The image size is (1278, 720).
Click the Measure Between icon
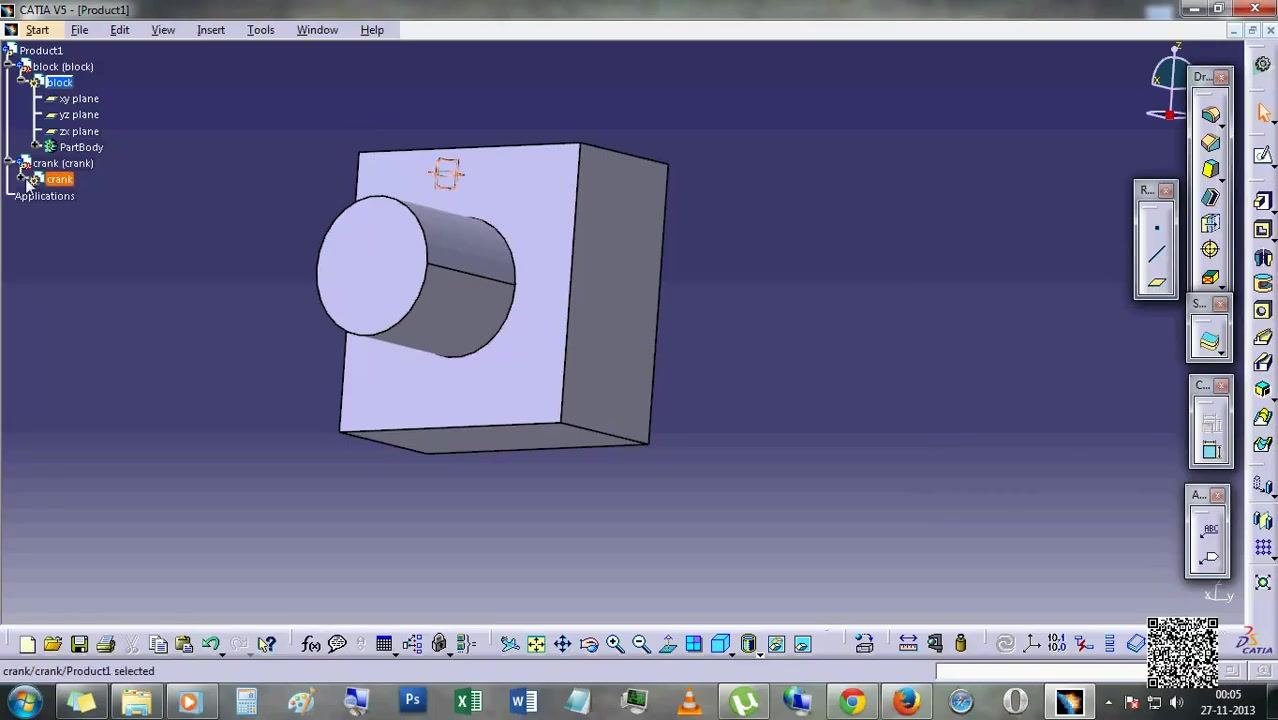click(x=908, y=645)
